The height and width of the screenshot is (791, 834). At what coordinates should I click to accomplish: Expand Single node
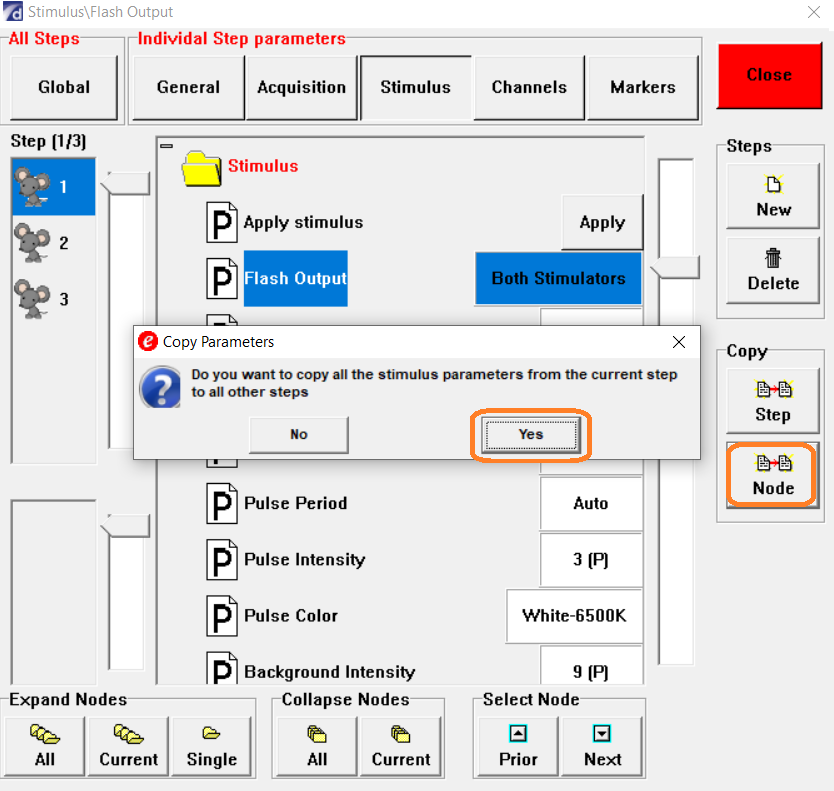click(x=212, y=746)
